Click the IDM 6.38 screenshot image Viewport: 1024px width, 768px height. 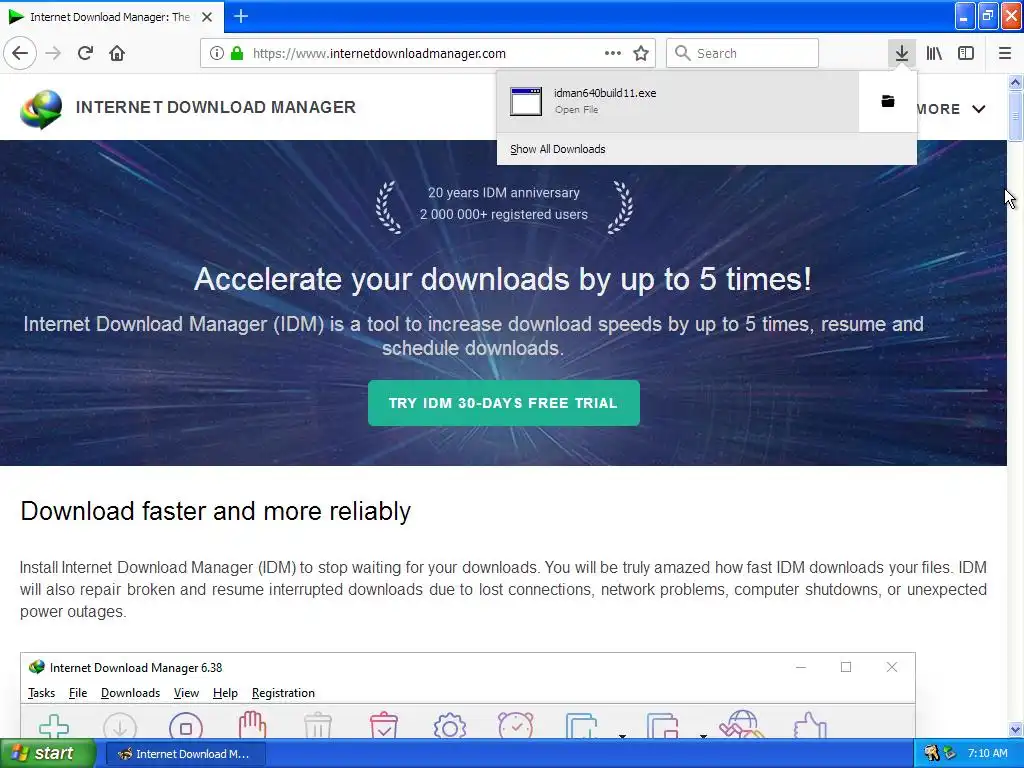(468, 695)
